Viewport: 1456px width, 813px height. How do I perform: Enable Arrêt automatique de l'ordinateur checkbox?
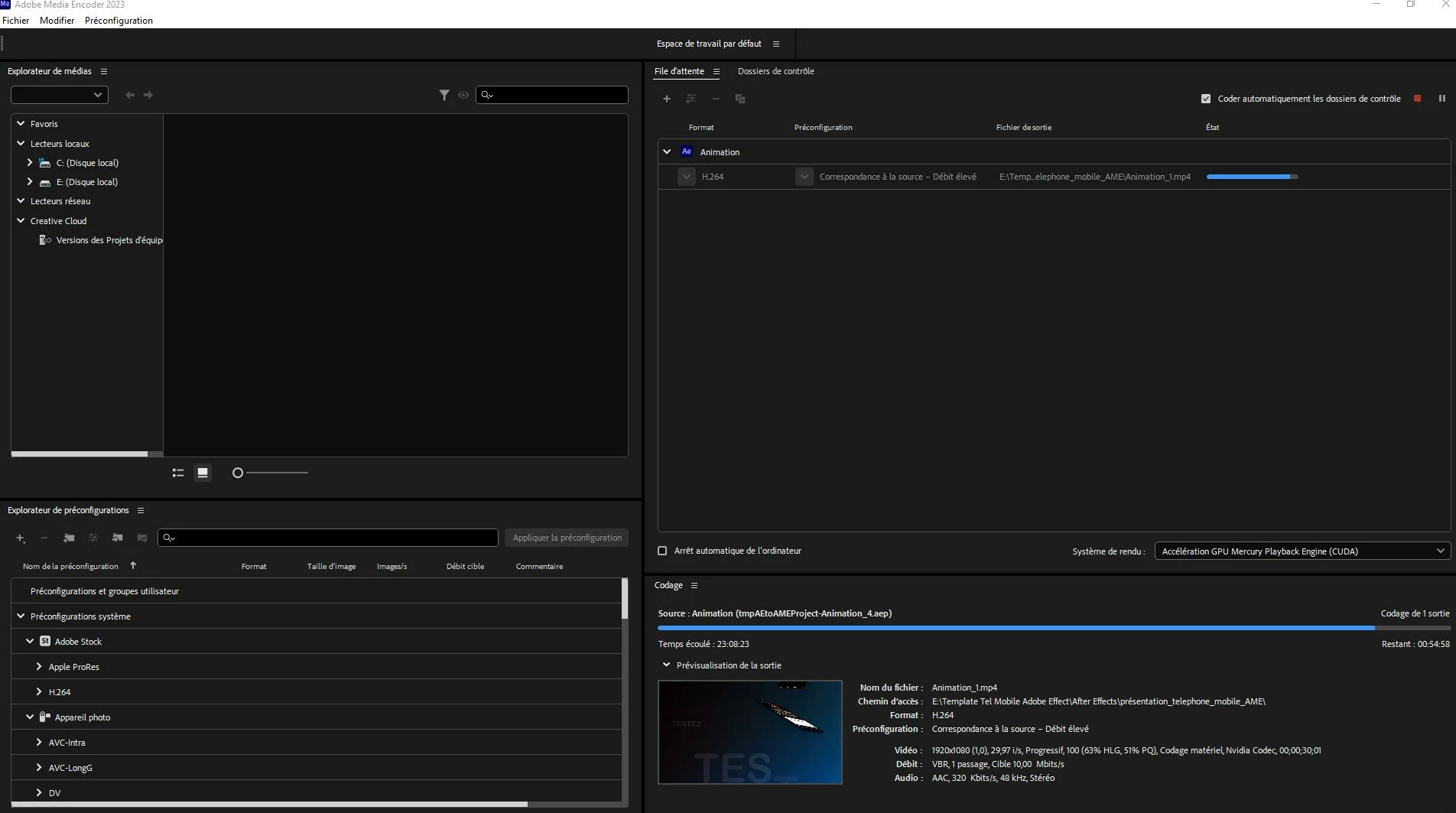662,551
